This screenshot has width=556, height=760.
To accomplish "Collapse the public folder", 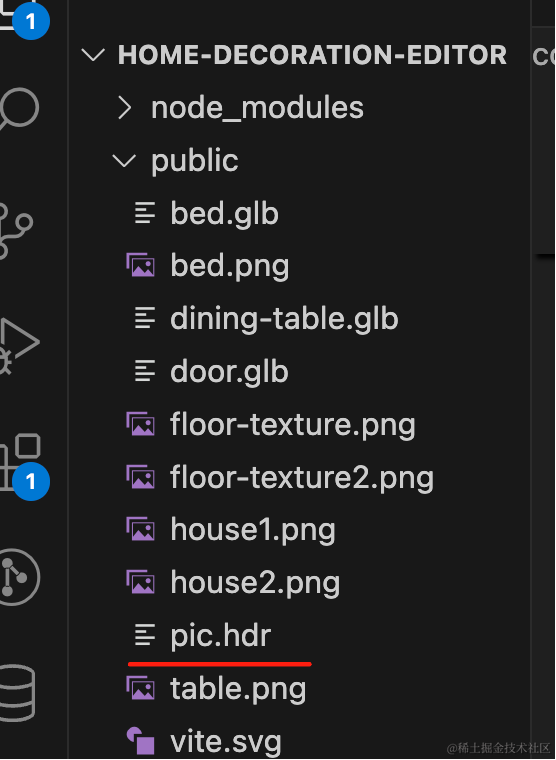I will (x=194, y=160).
